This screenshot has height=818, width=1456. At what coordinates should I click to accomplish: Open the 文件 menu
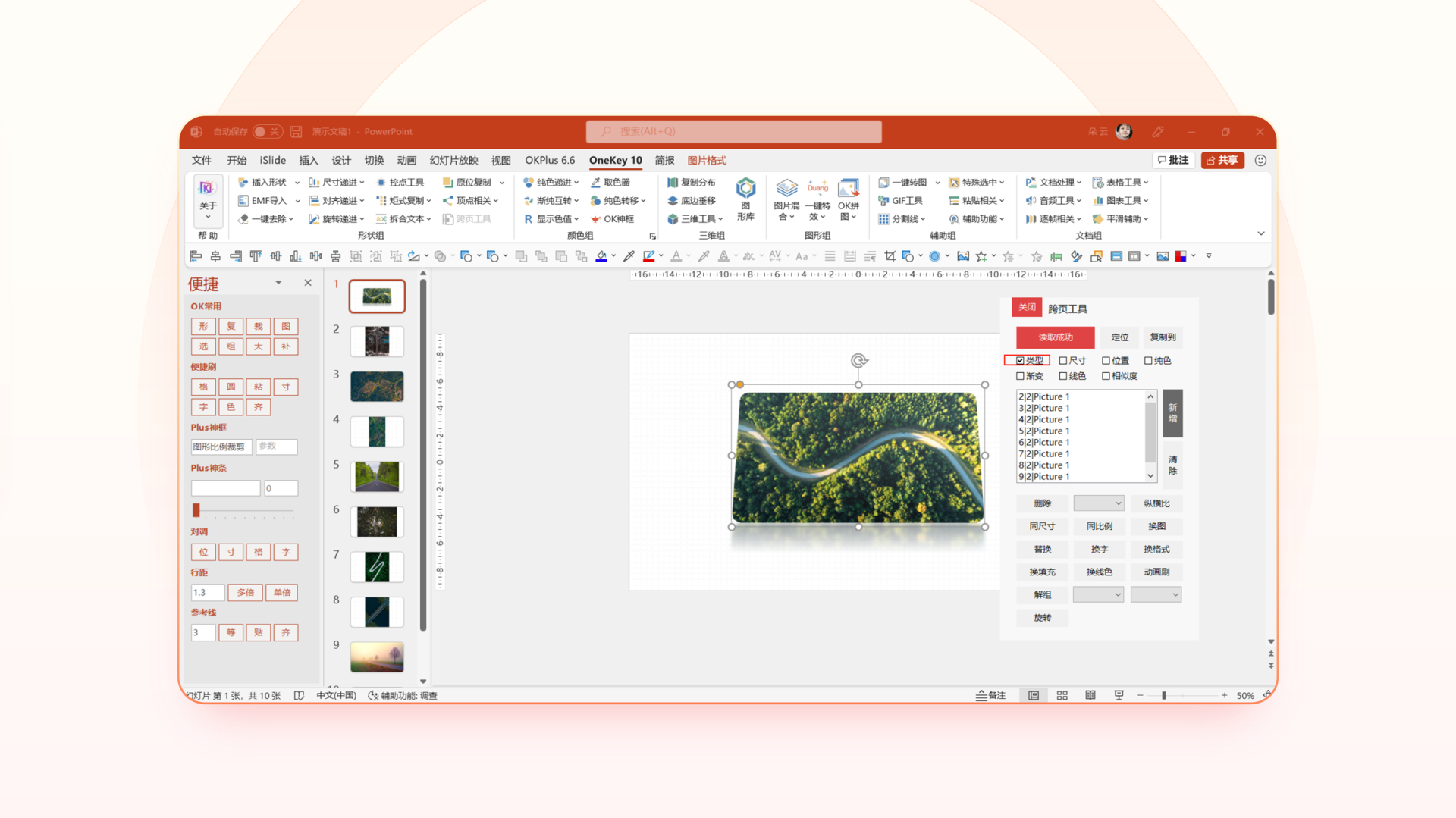coord(202,161)
